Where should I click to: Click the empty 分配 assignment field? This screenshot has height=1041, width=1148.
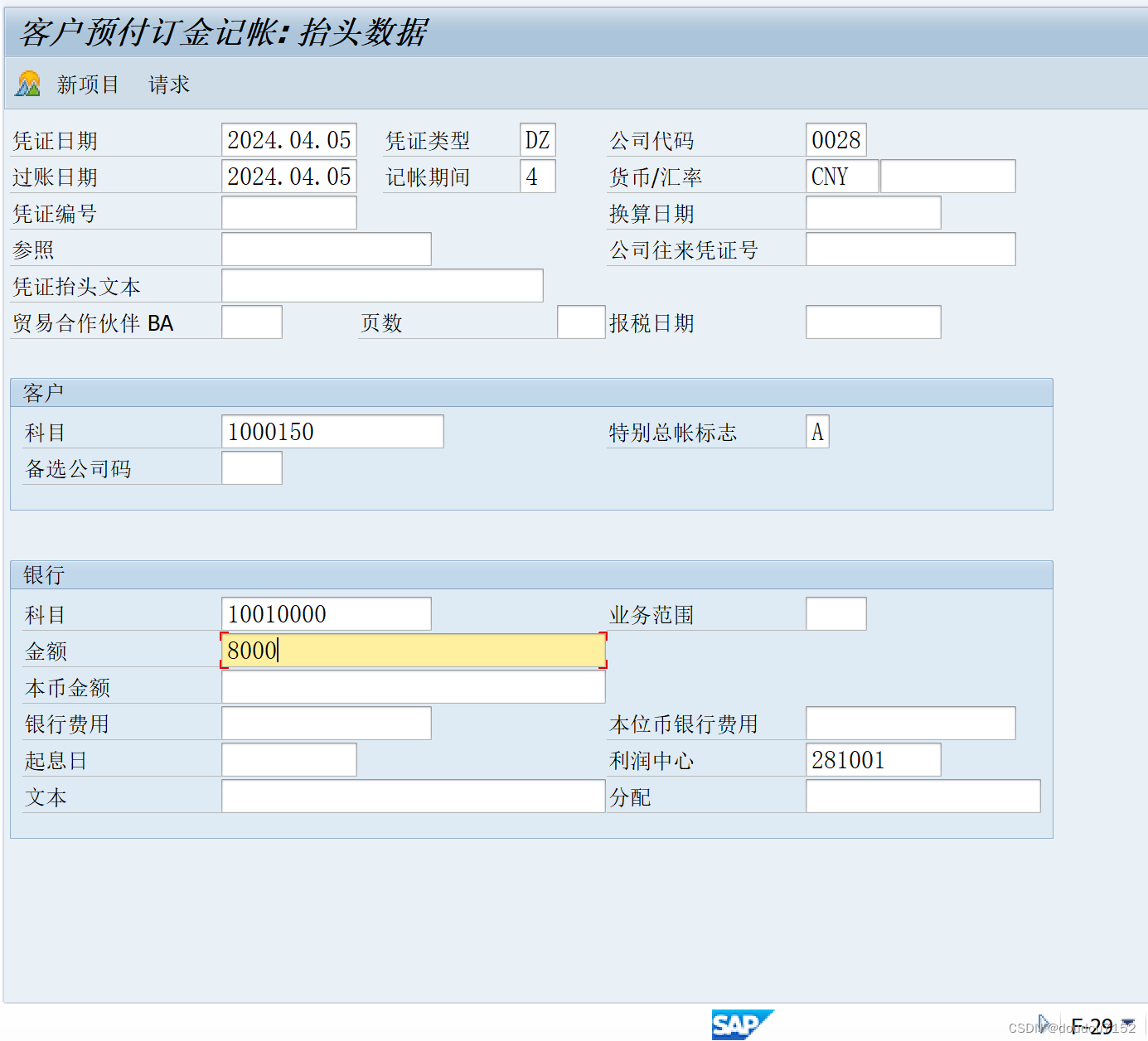pos(923,796)
